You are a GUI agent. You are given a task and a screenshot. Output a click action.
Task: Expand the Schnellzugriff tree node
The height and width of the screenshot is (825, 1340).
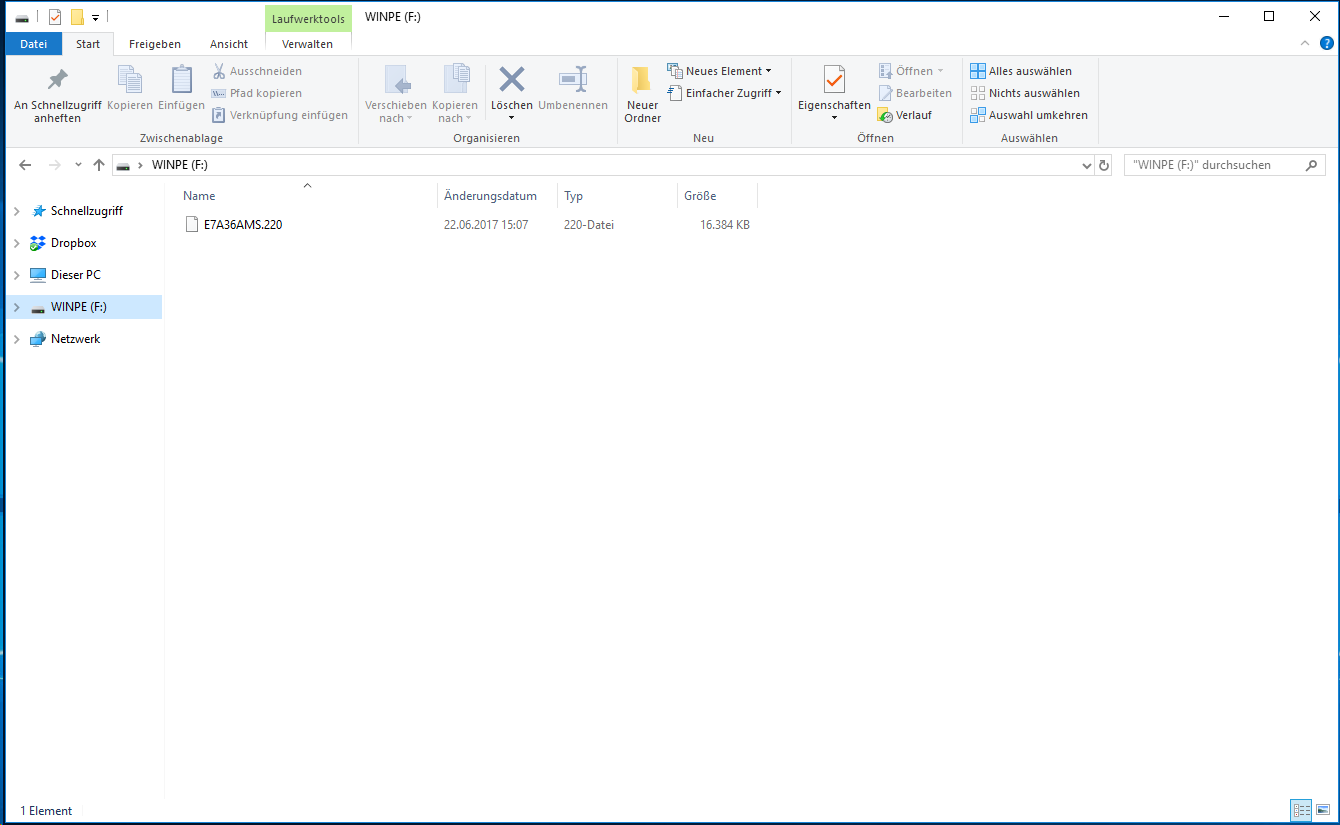tap(16, 211)
